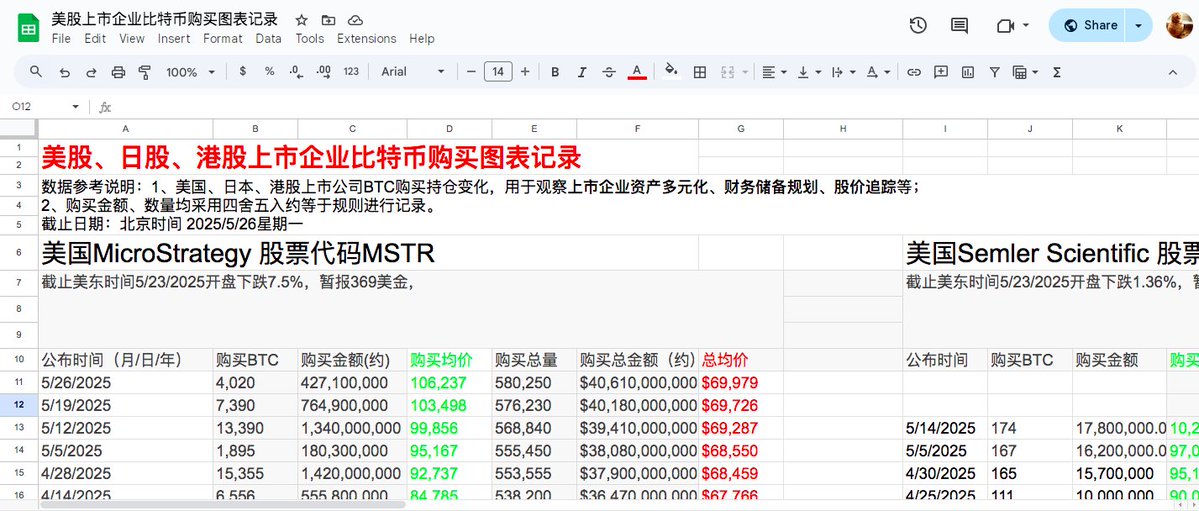This screenshot has height=511, width=1199.
Task: Select cell showing $69,979
Action: [x=741, y=382]
